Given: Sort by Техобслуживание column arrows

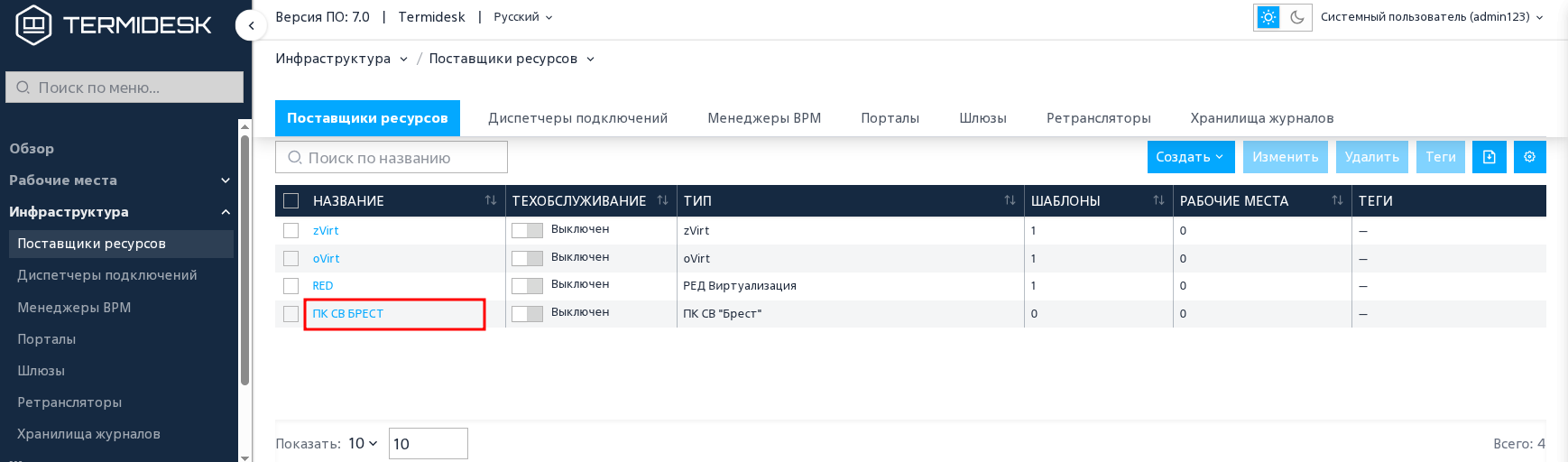Looking at the screenshot, I should pos(662,200).
